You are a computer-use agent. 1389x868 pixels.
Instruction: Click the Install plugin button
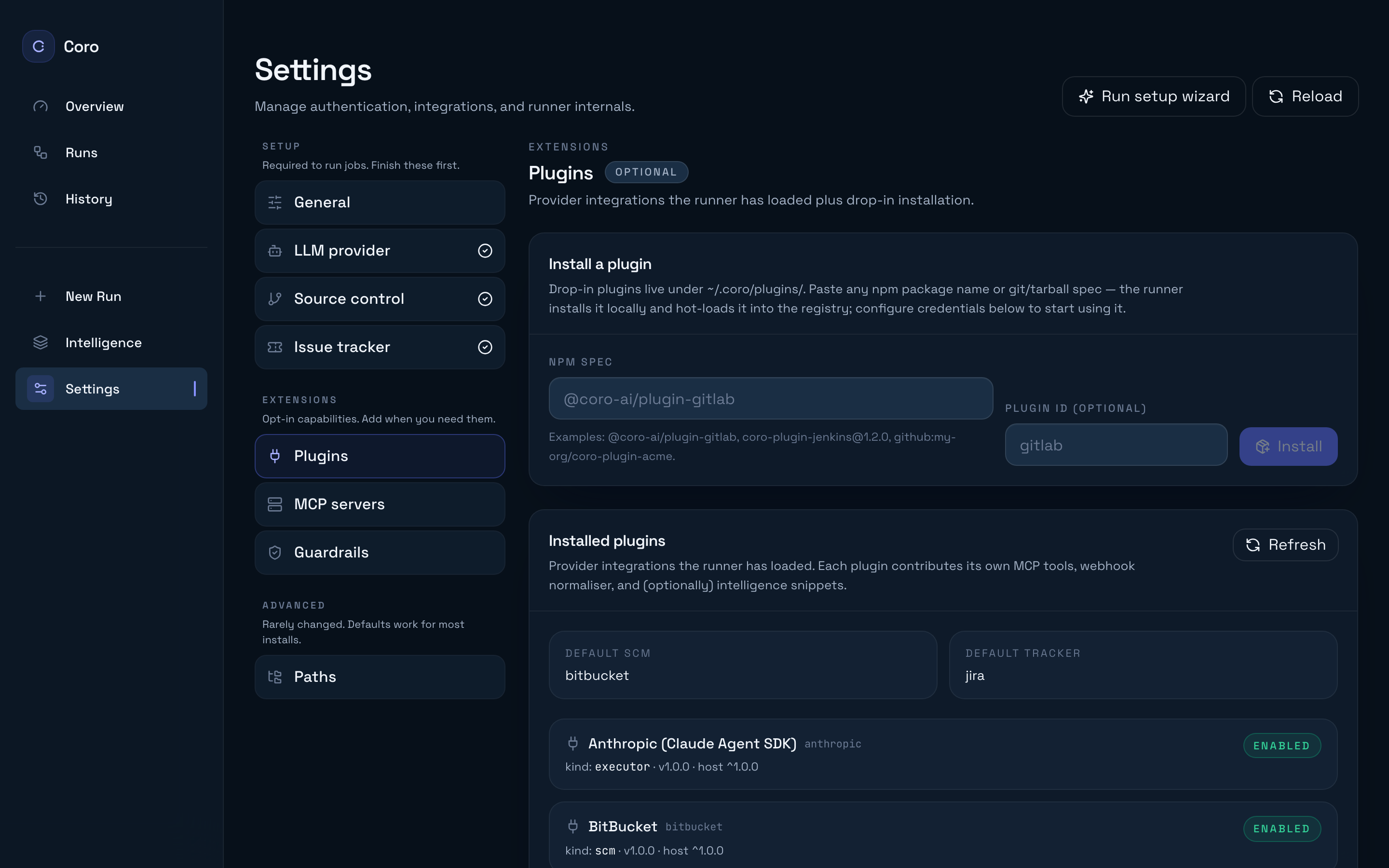click(1289, 446)
